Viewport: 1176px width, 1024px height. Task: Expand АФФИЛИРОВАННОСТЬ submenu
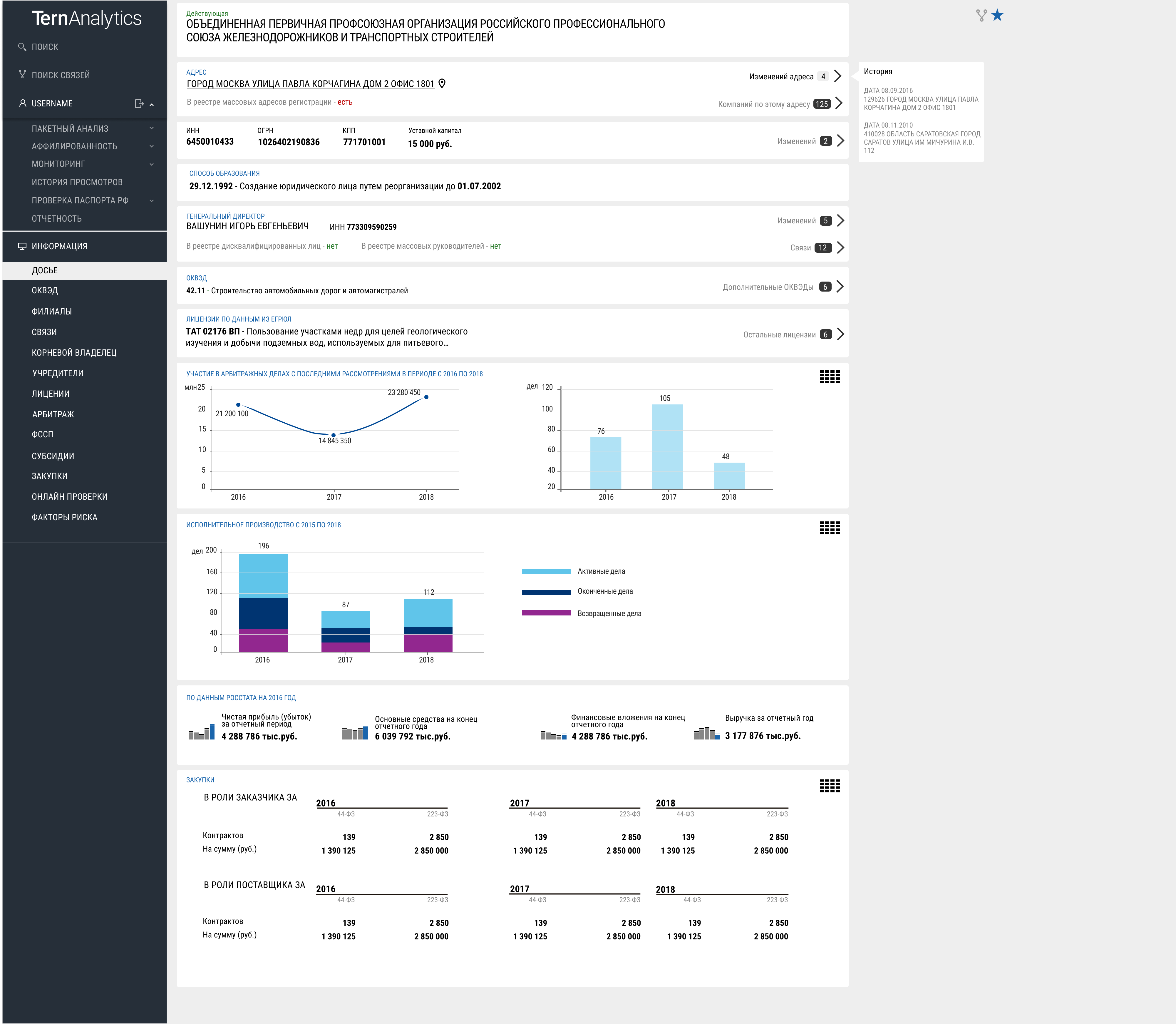(152, 146)
